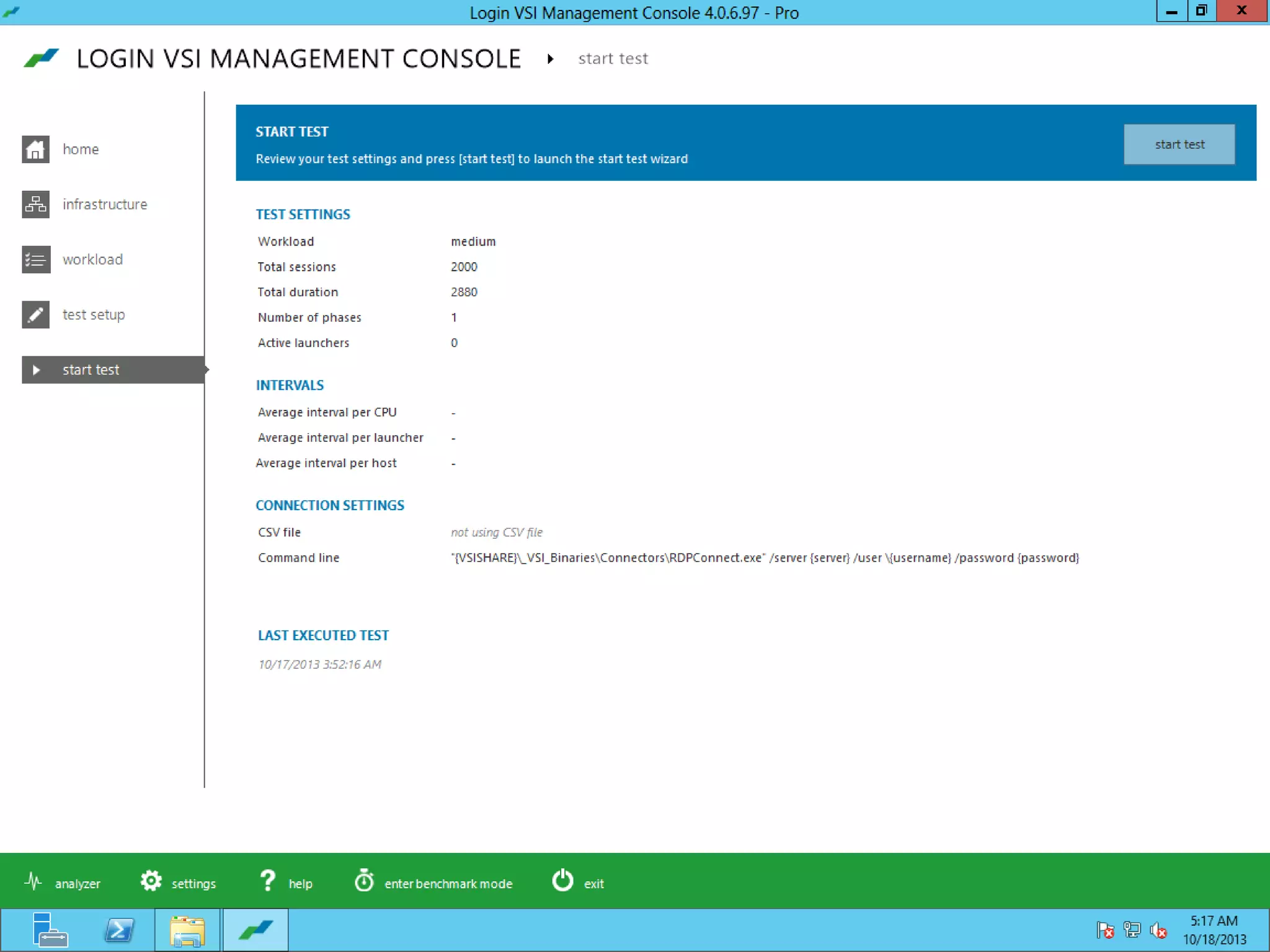Click the test setup pencil icon
This screenshot has width=1270, height=952.
tap(35, 315)
